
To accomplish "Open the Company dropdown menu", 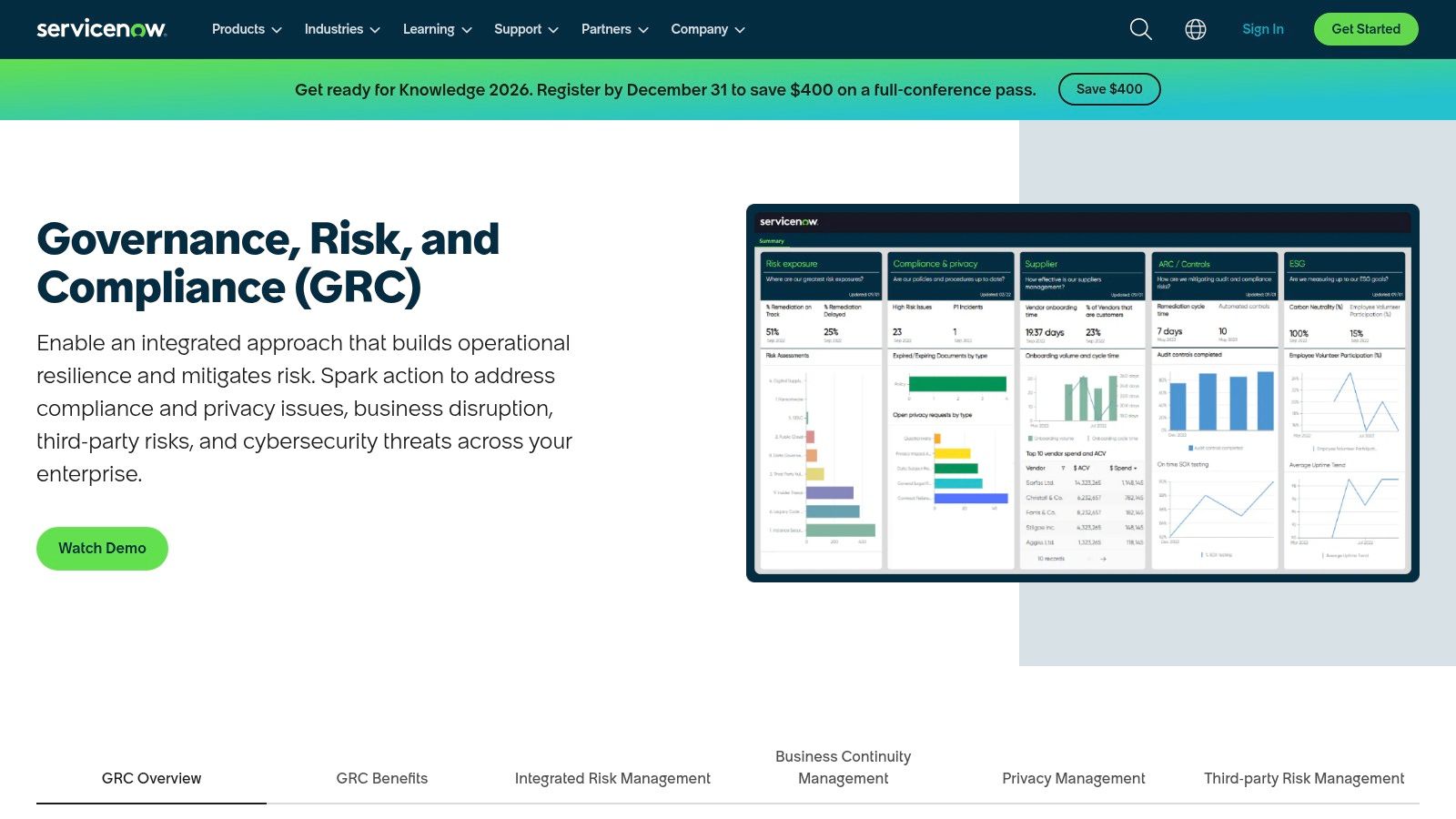I will (707, 29).
